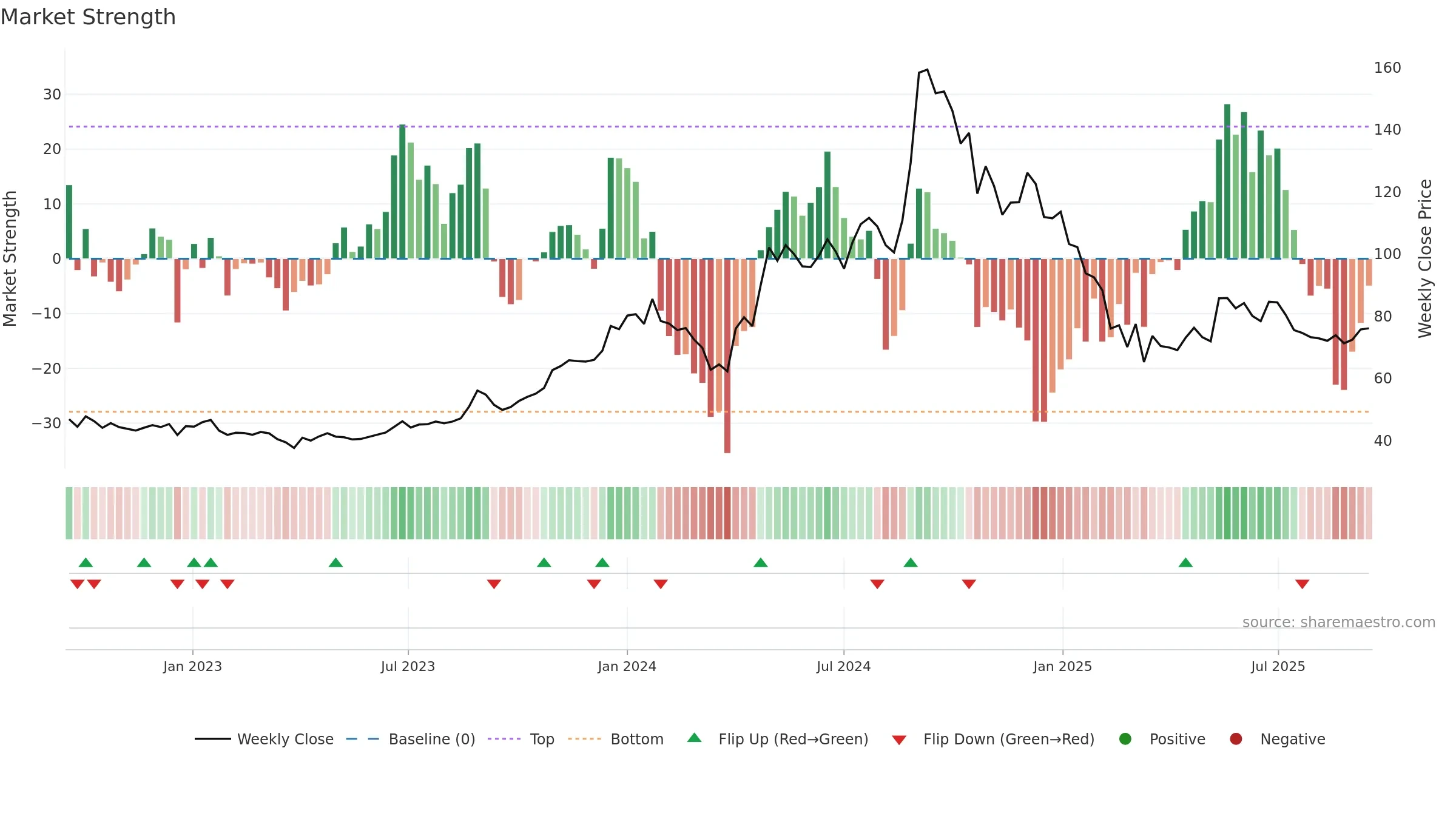
Task: Click the 30 tick on strength axis
Action: (52, 94)
